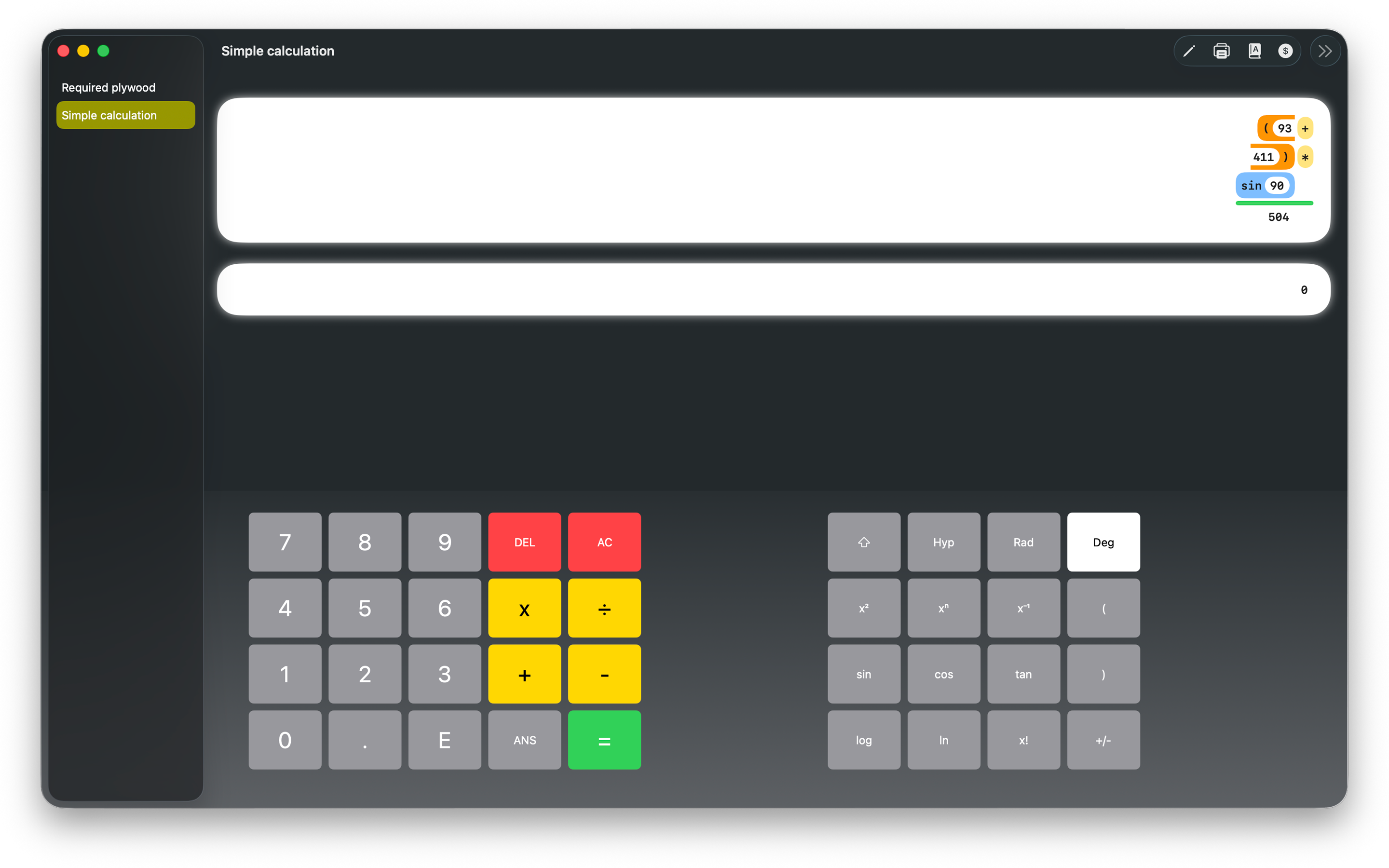Image resolution: width=1389 pixels, height=868 pixels.
Task: Click the tan function key
Action: tap(1023, 674)
